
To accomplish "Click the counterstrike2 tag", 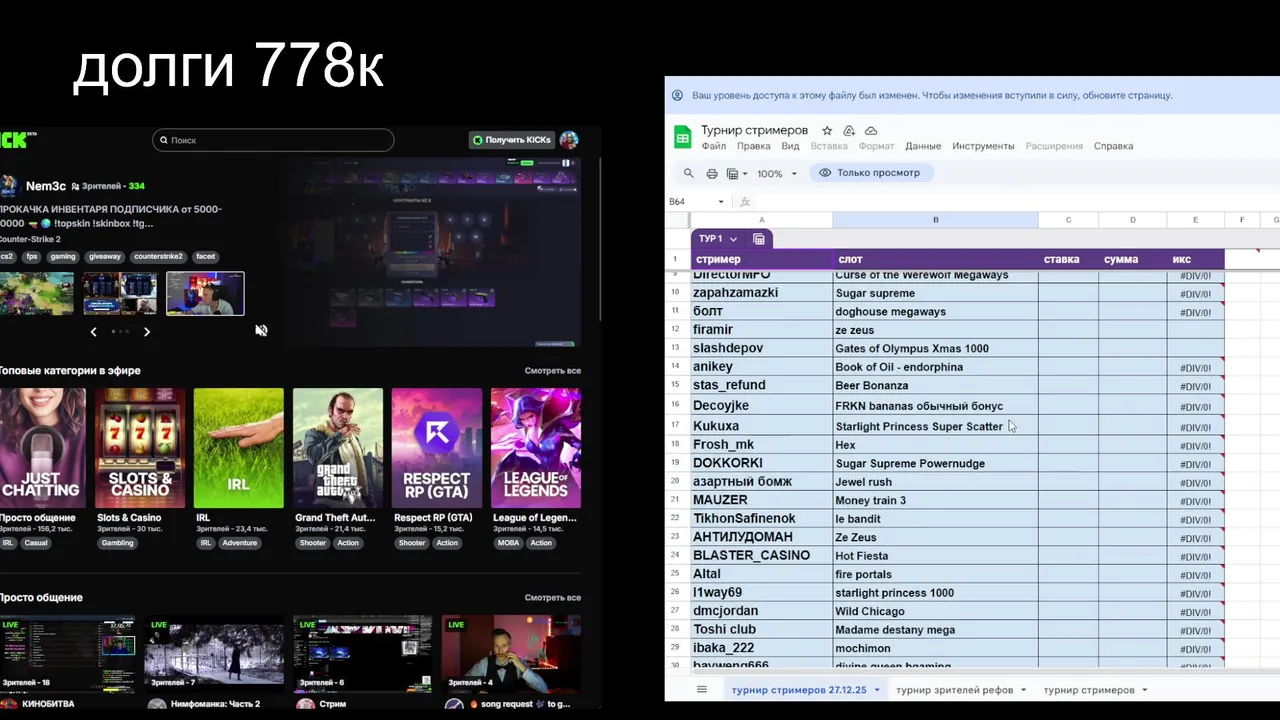I will tap(159, 257).
